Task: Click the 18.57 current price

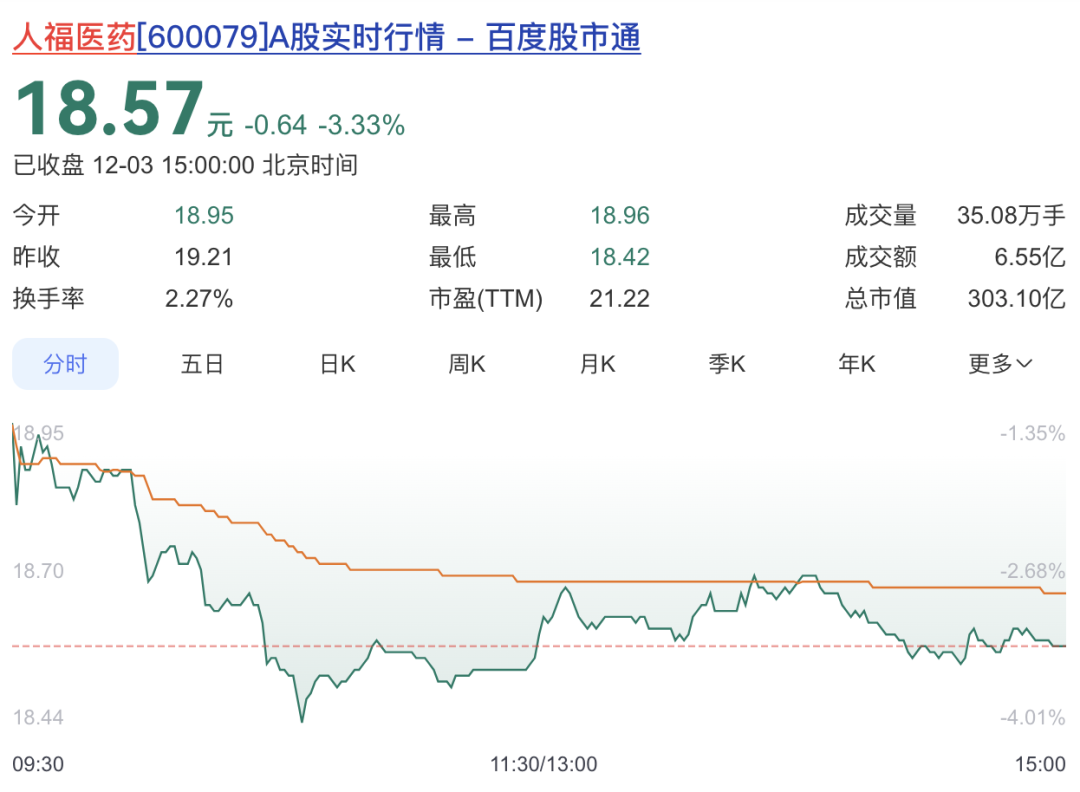Action: 110,109
